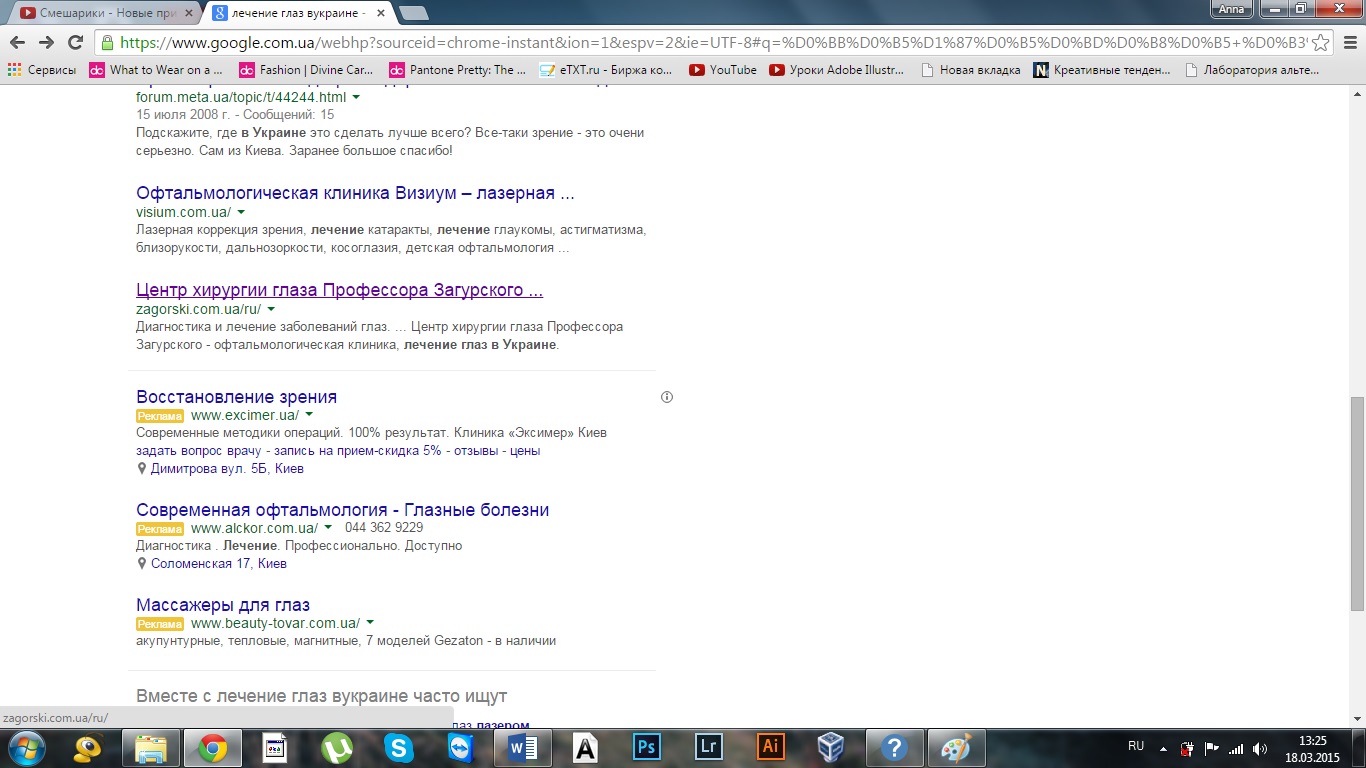Reload the current Google results page
This screenshot has width=1366, height=768.
75,42
